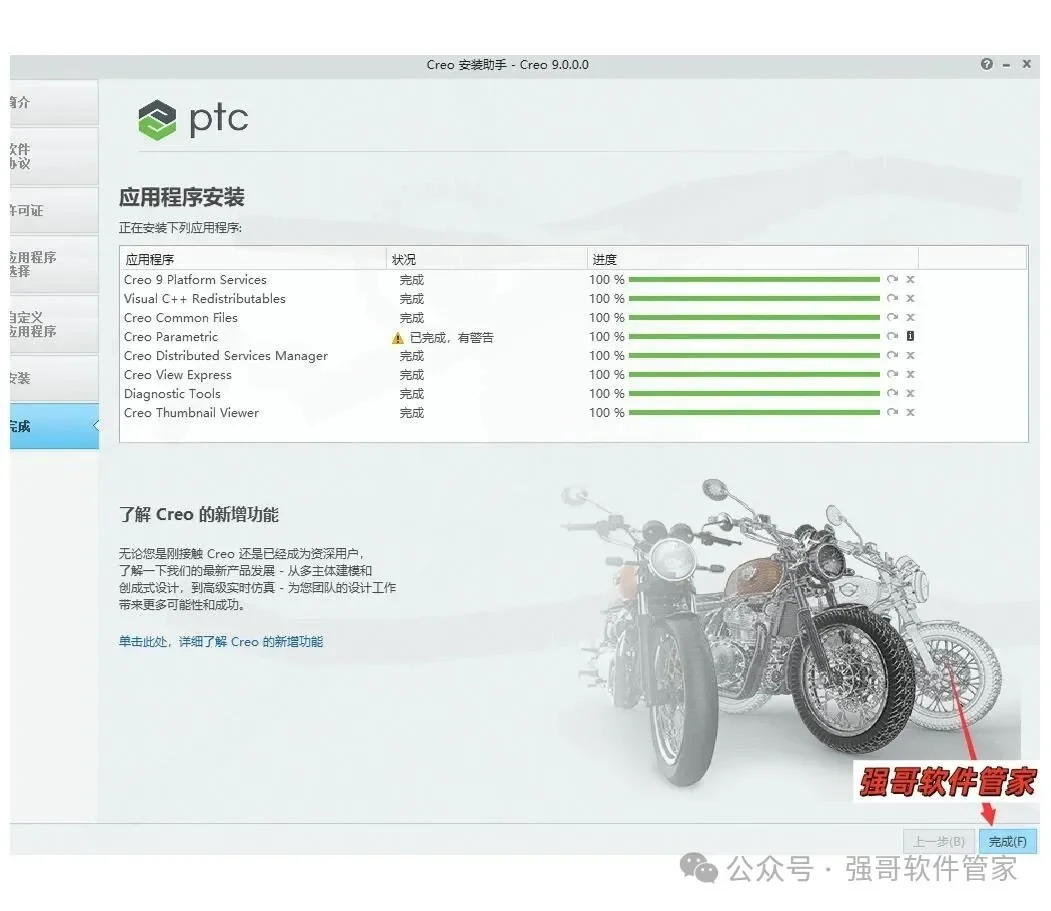Click 100 % value for Creo View Express

coord(607,375)
